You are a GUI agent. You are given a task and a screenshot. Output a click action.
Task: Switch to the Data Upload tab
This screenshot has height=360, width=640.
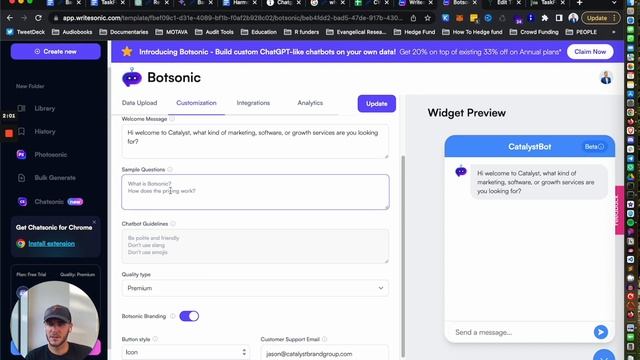139,103
